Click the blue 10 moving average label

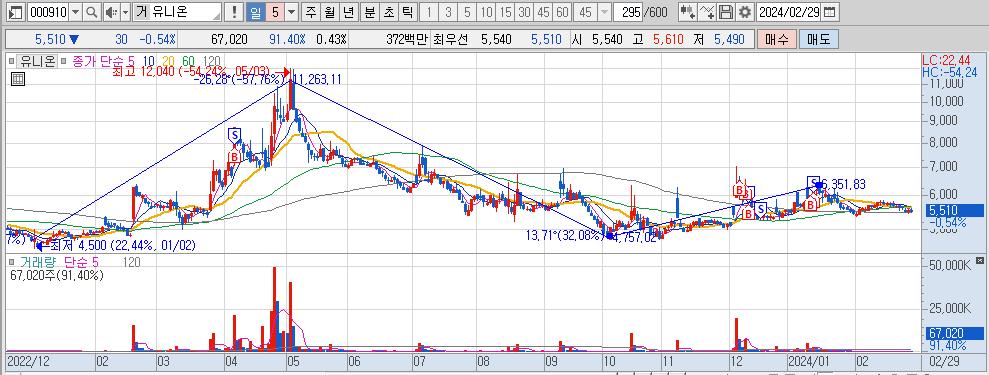tap(148, 61)
